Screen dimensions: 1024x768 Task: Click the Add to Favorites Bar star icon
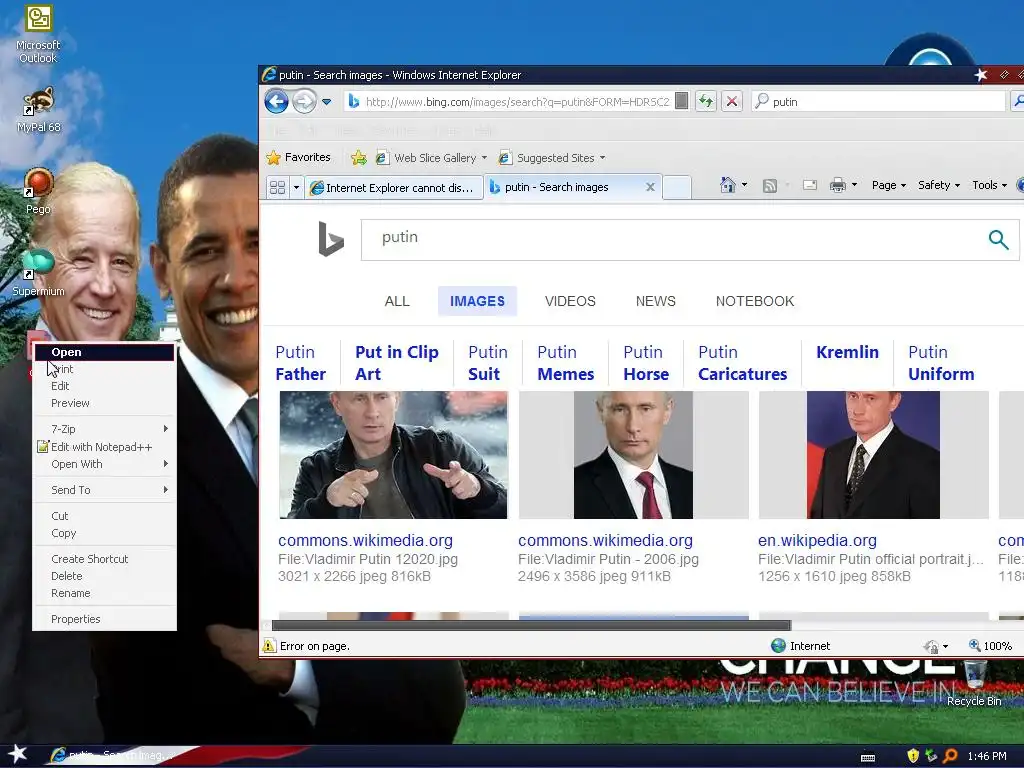click(x=359, y=157)
